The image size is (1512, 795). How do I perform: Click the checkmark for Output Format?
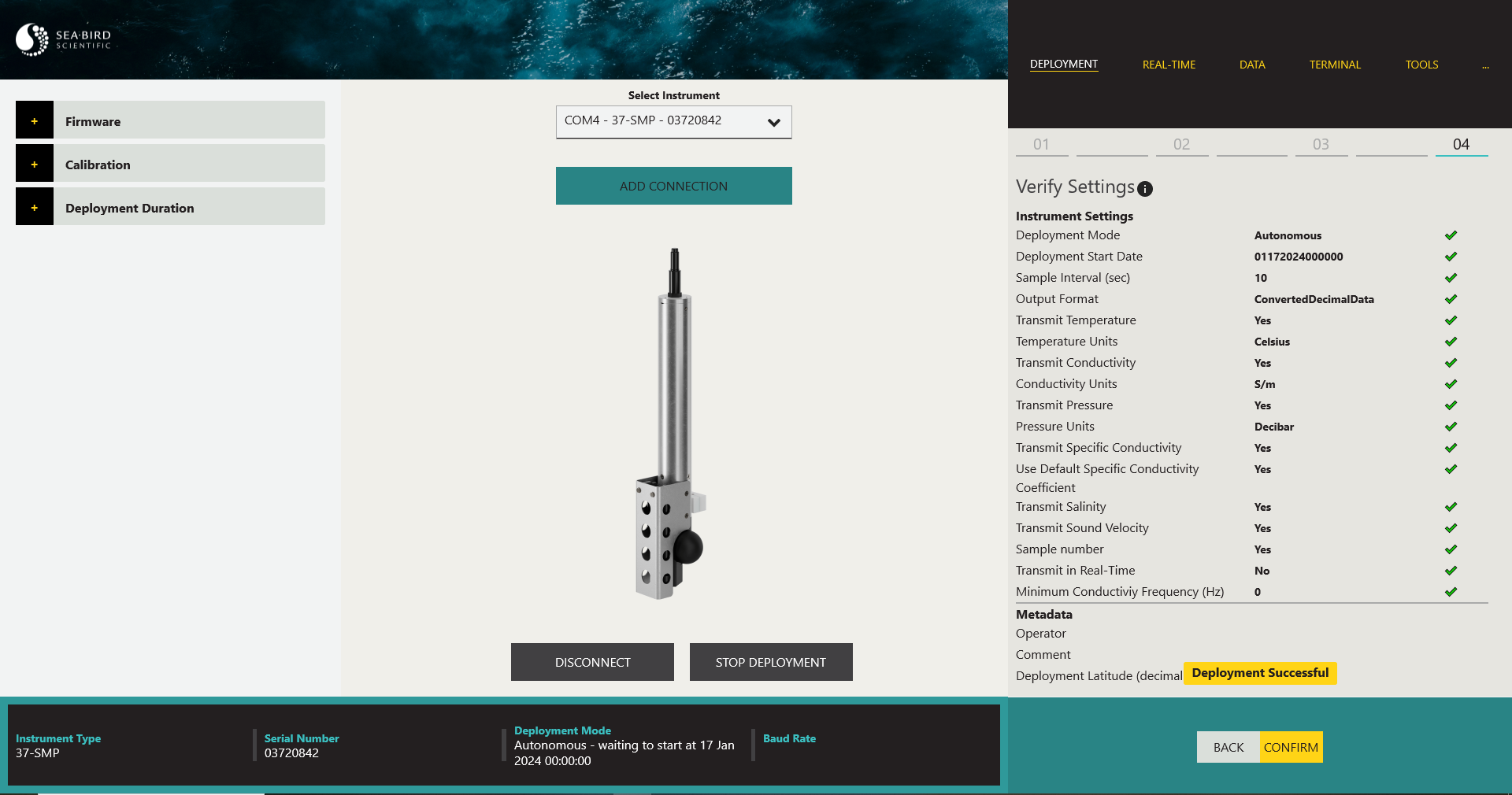pyautogui.click(x=1451, y=299)
